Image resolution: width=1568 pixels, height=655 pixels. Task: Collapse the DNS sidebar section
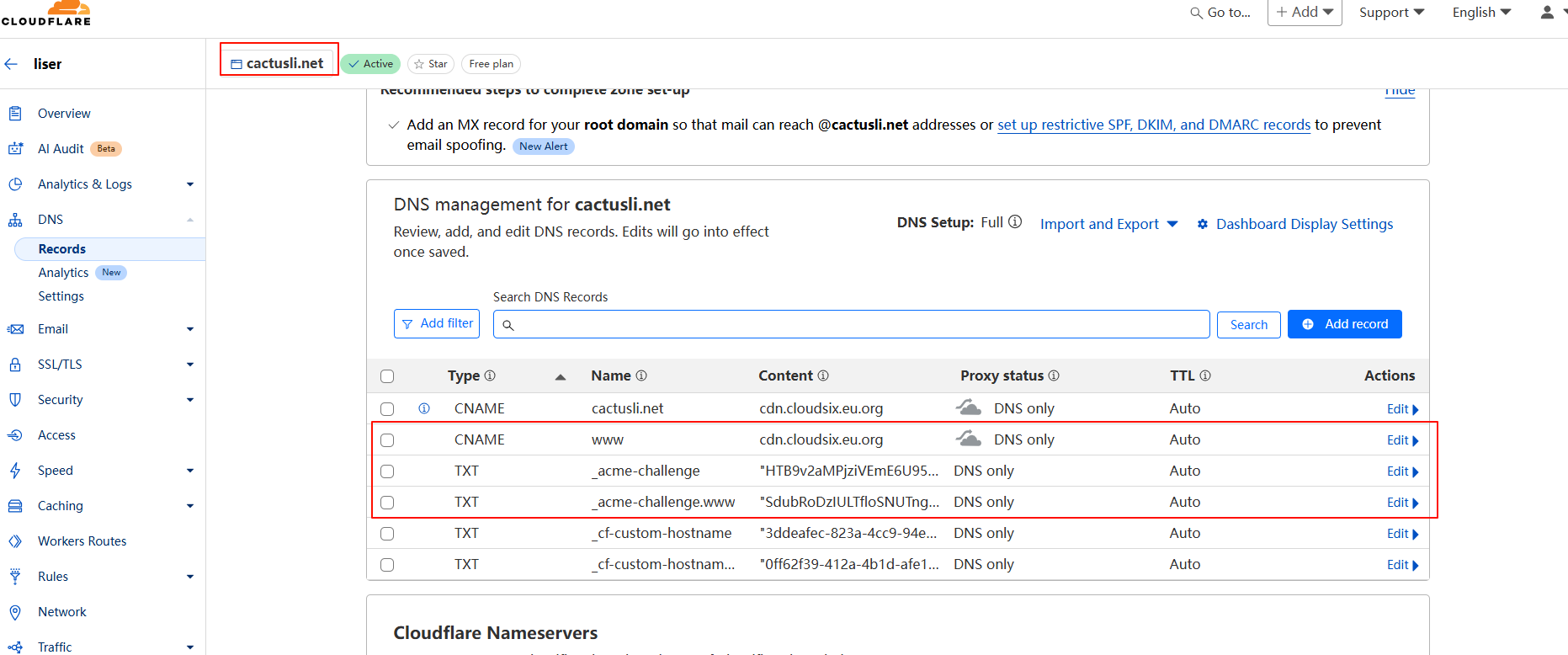pos(190,220)
